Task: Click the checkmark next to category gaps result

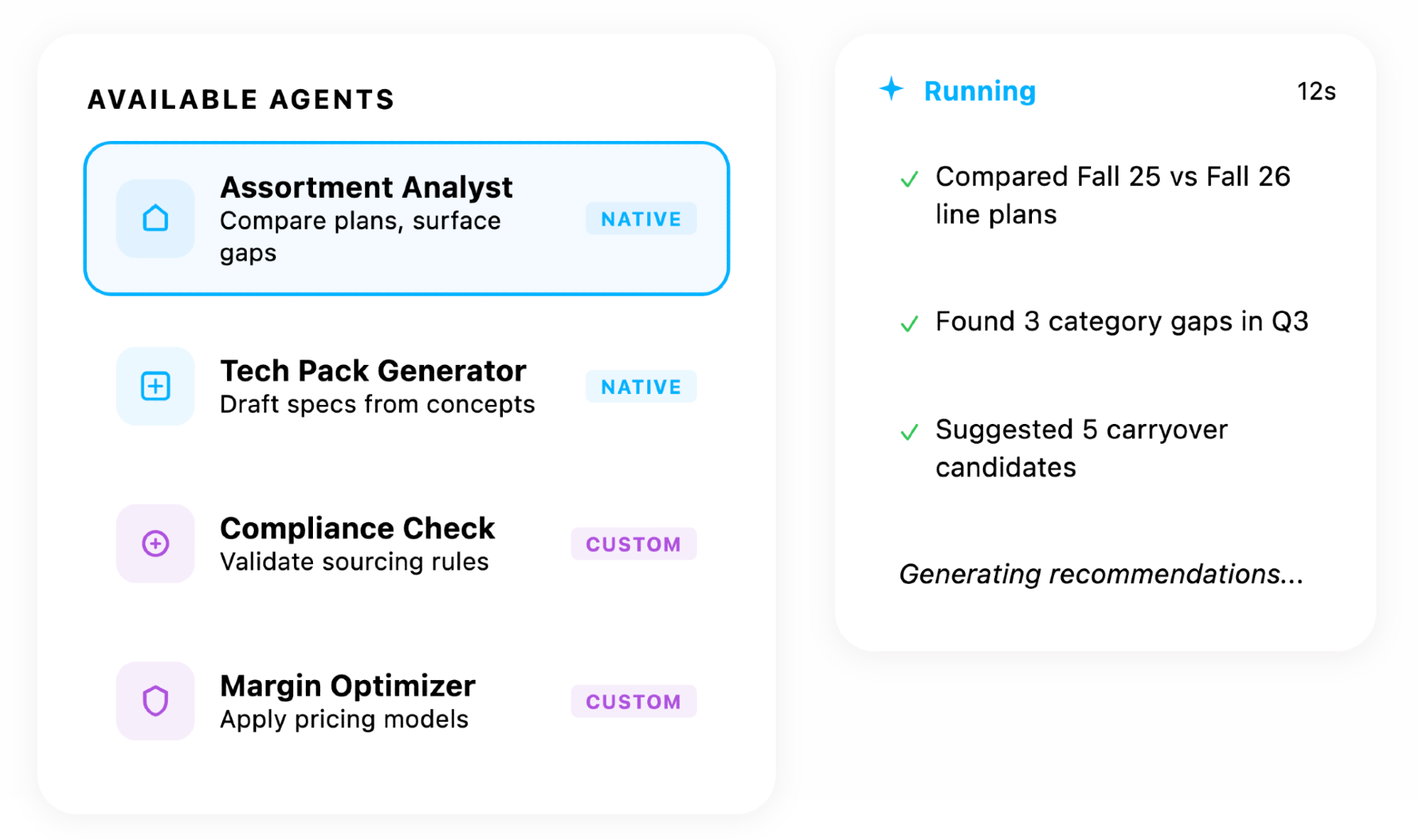Action: (911, 323)
